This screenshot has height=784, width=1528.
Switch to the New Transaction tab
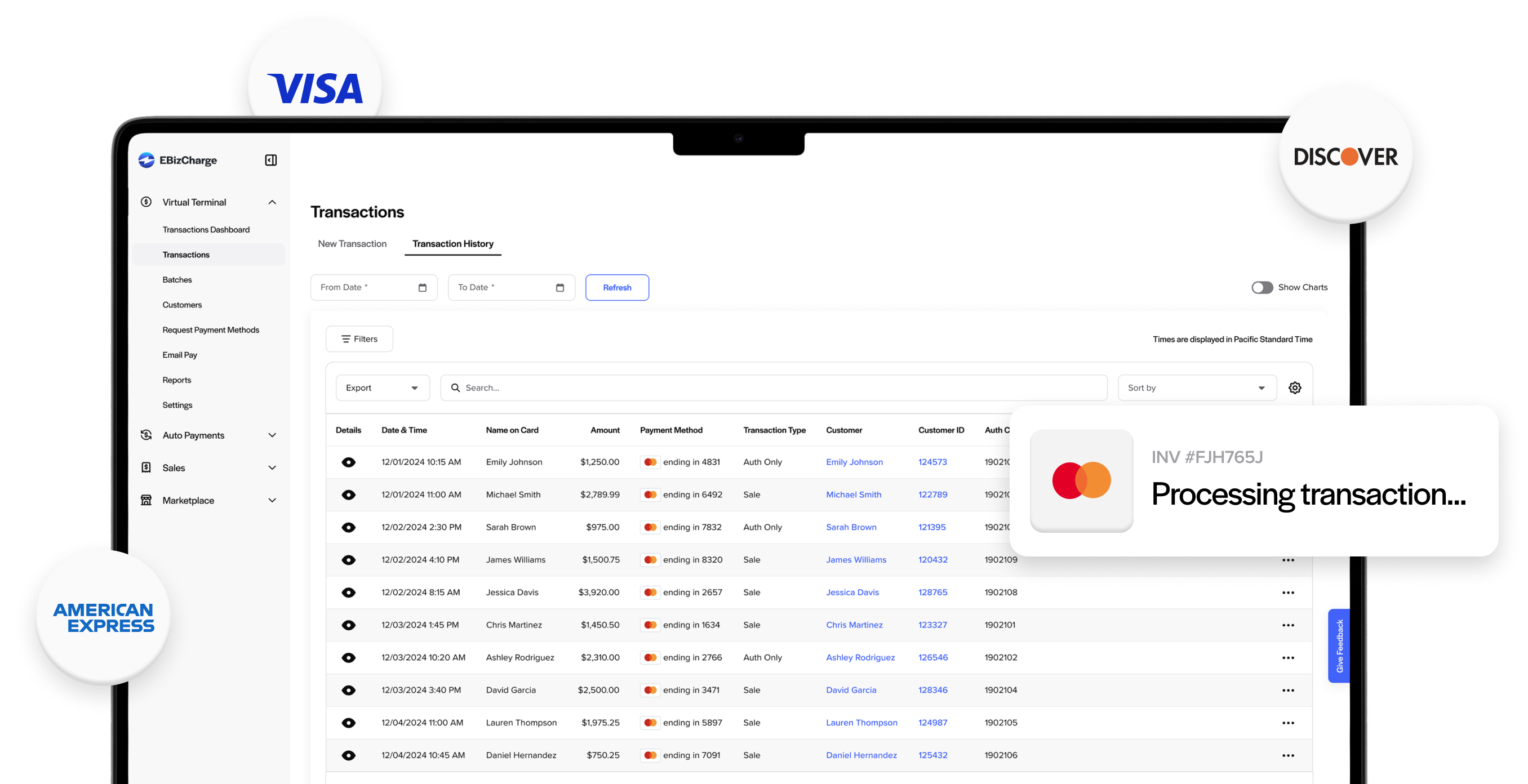(352, 244)
